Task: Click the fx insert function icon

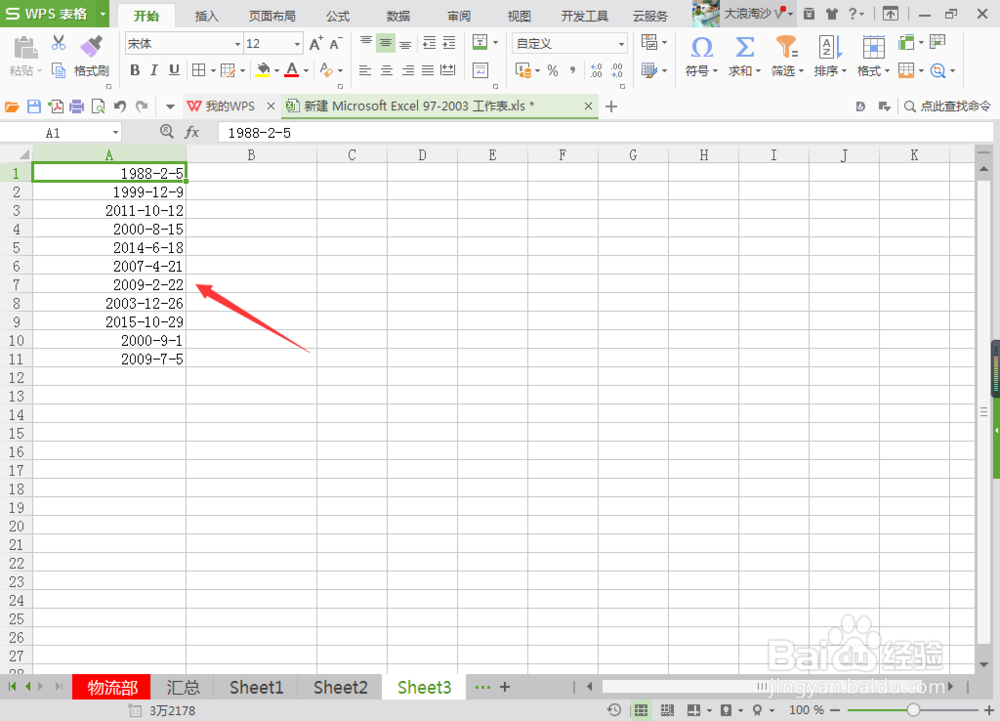Action: pos(192,132)
